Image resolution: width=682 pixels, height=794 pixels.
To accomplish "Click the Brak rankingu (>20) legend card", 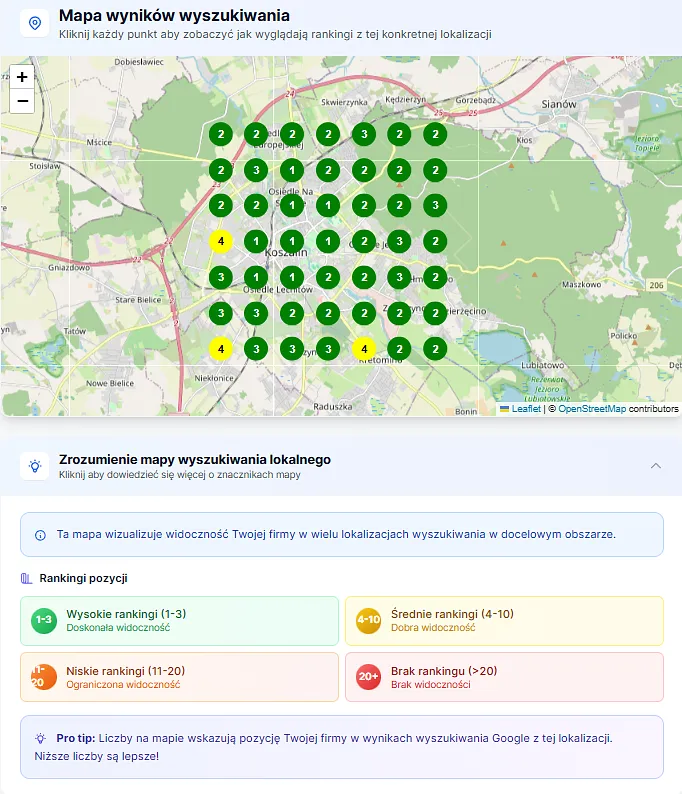I will click(x=504, y=677).
